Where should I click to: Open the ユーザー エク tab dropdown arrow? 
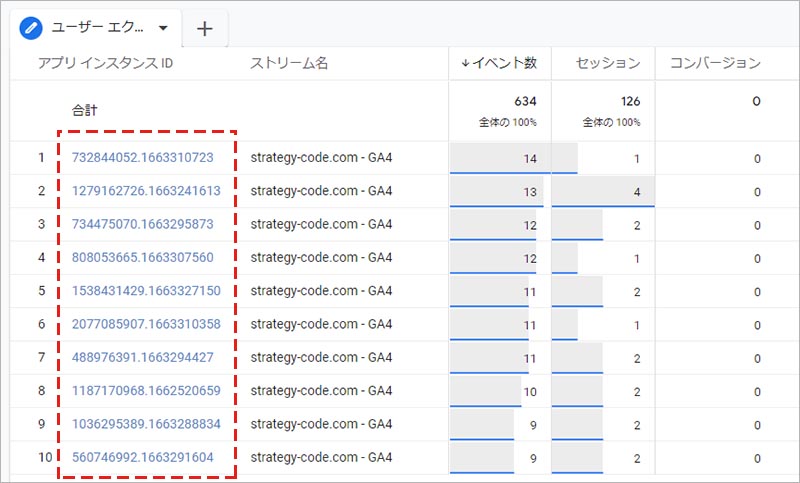[x=163, y=28]
